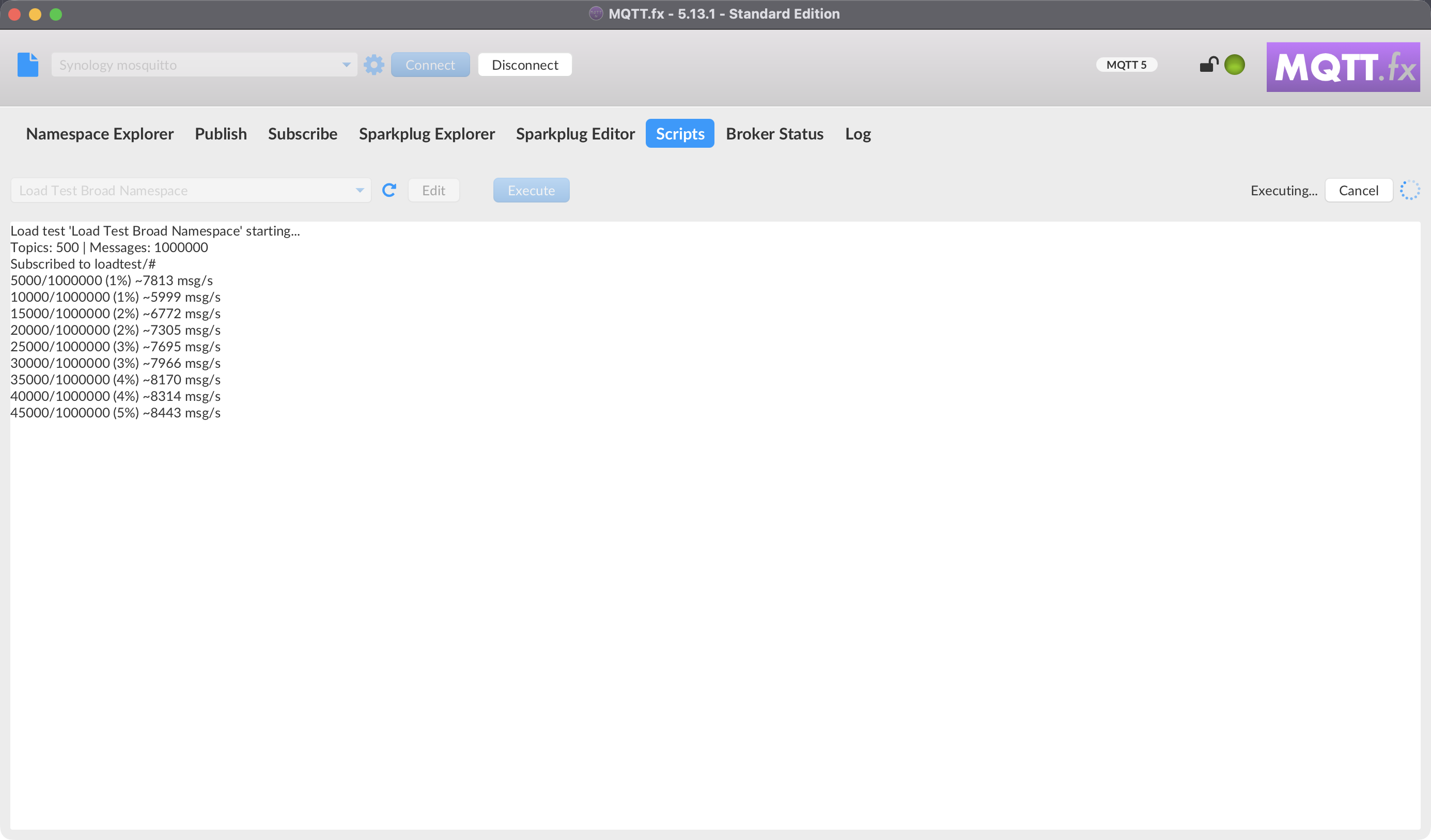
Task: Minimize the window with the yellow button
Action: (35, 14)
